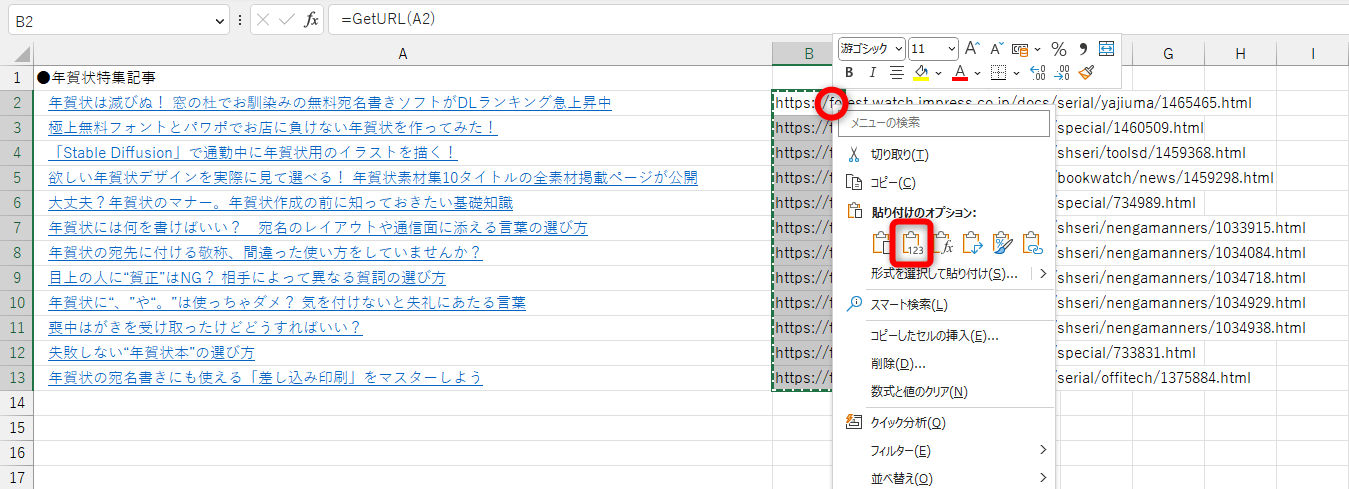Apply comma style format
Screen dimensions: 1349x489
1083,49
